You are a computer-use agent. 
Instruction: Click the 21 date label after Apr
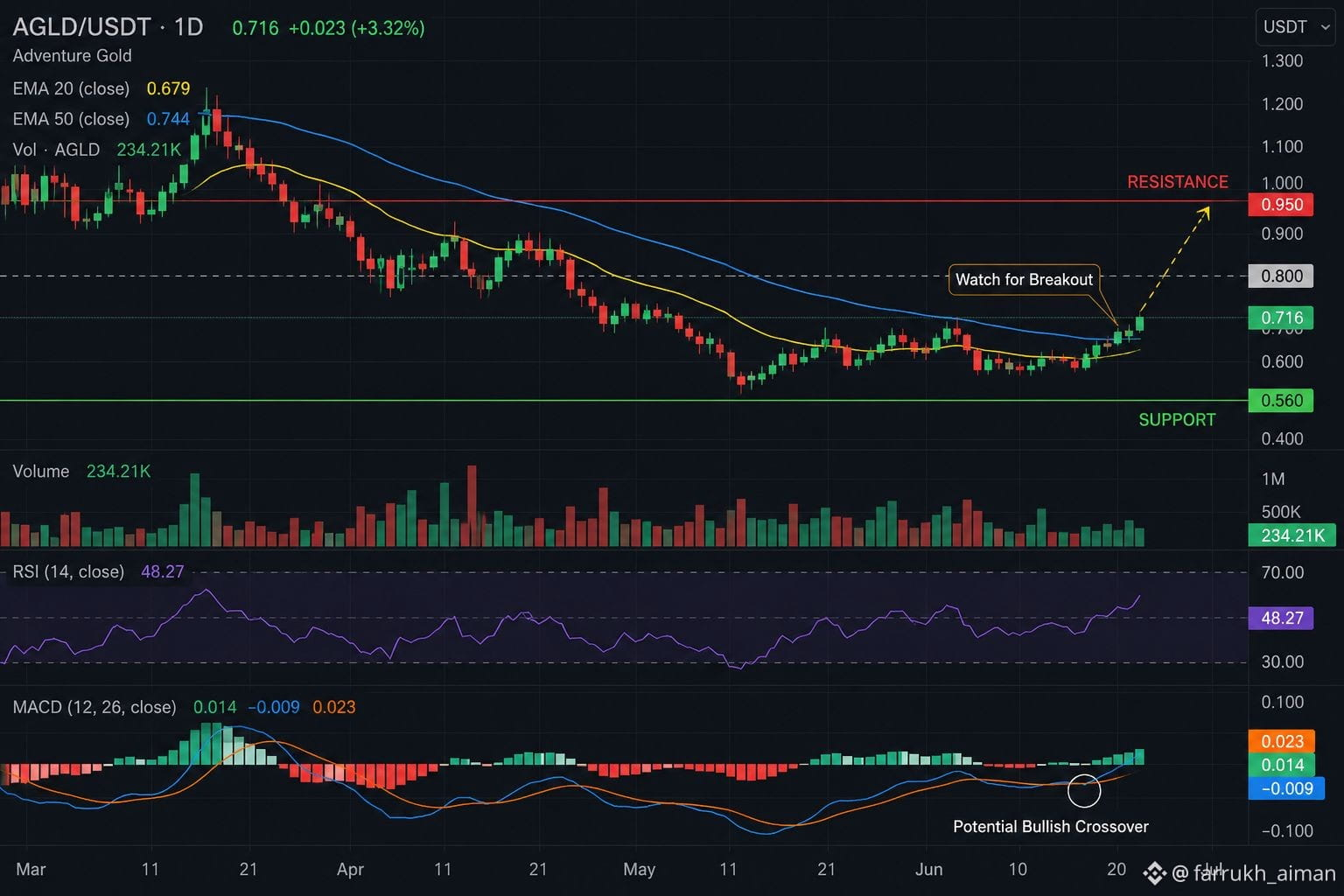[x=538, y=870]
